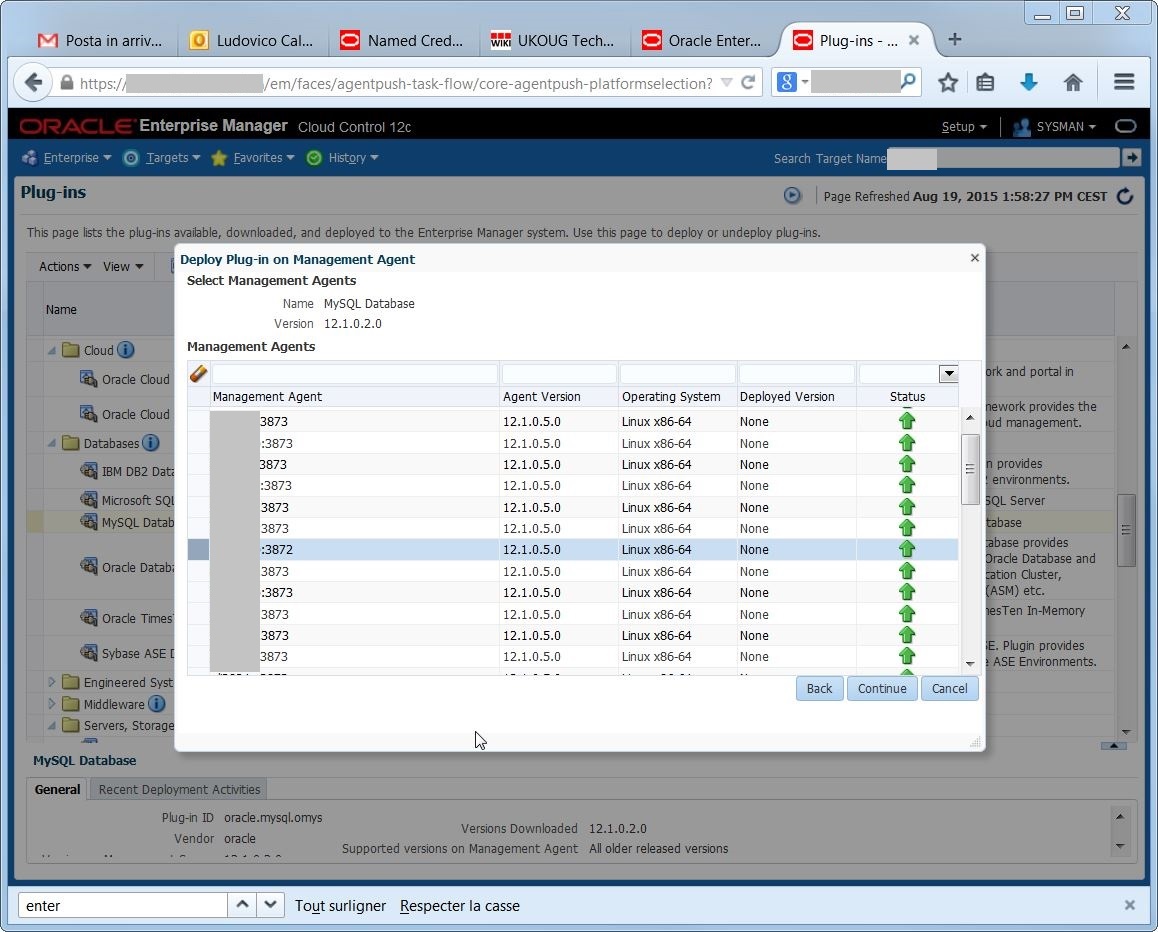Open the downloads arrow icon
The image size is (1158, 932).
1029,82
